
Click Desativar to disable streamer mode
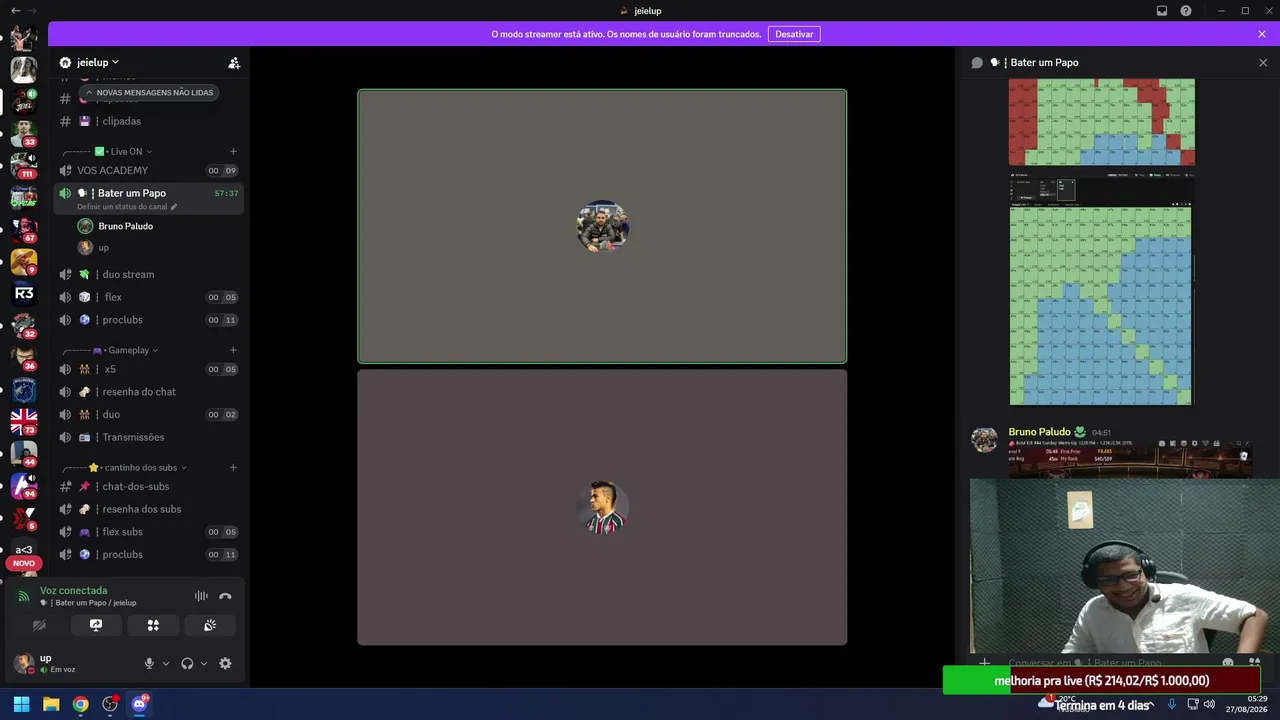pos(794,34)
